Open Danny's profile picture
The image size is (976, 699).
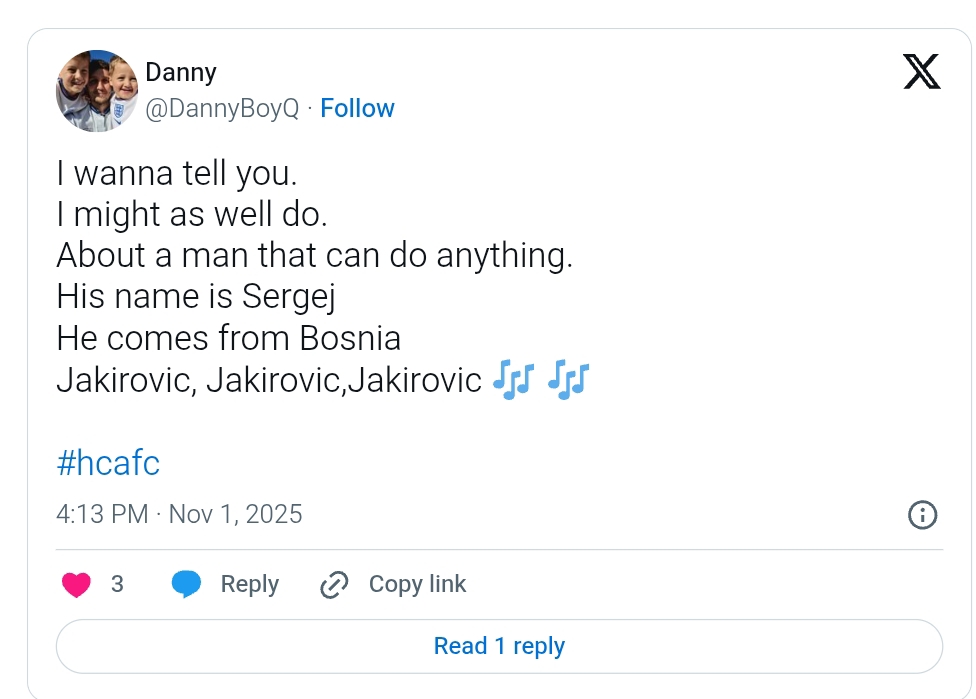(97, 91)
